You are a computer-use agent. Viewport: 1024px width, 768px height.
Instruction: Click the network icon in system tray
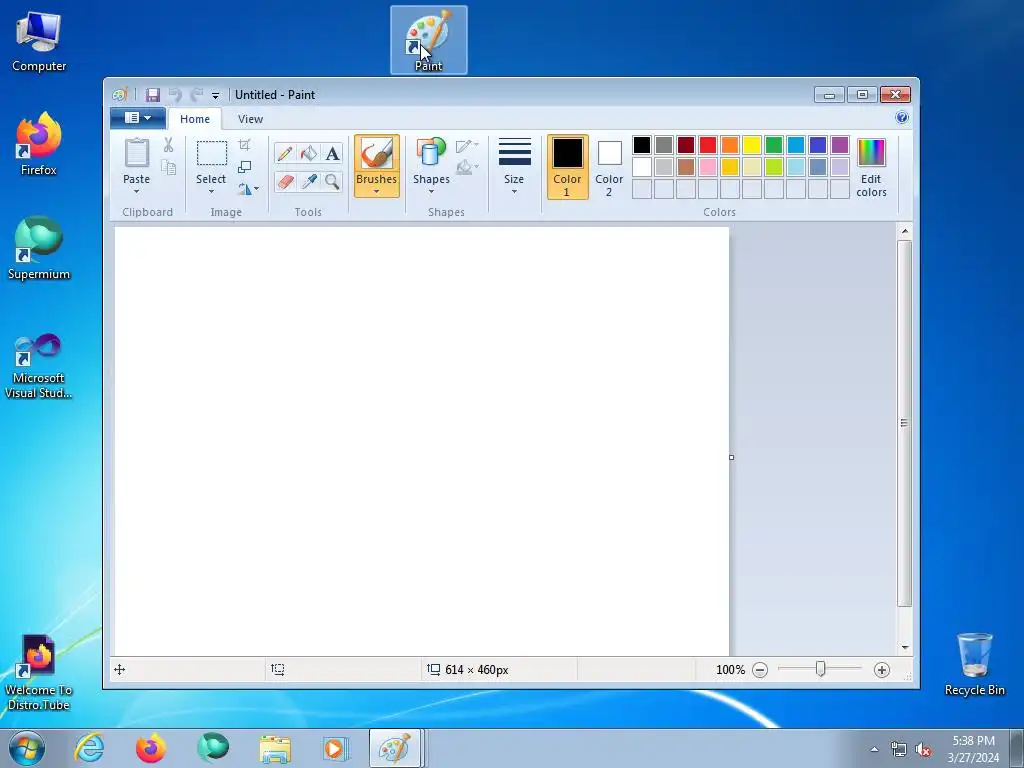[x=899, y=749]
